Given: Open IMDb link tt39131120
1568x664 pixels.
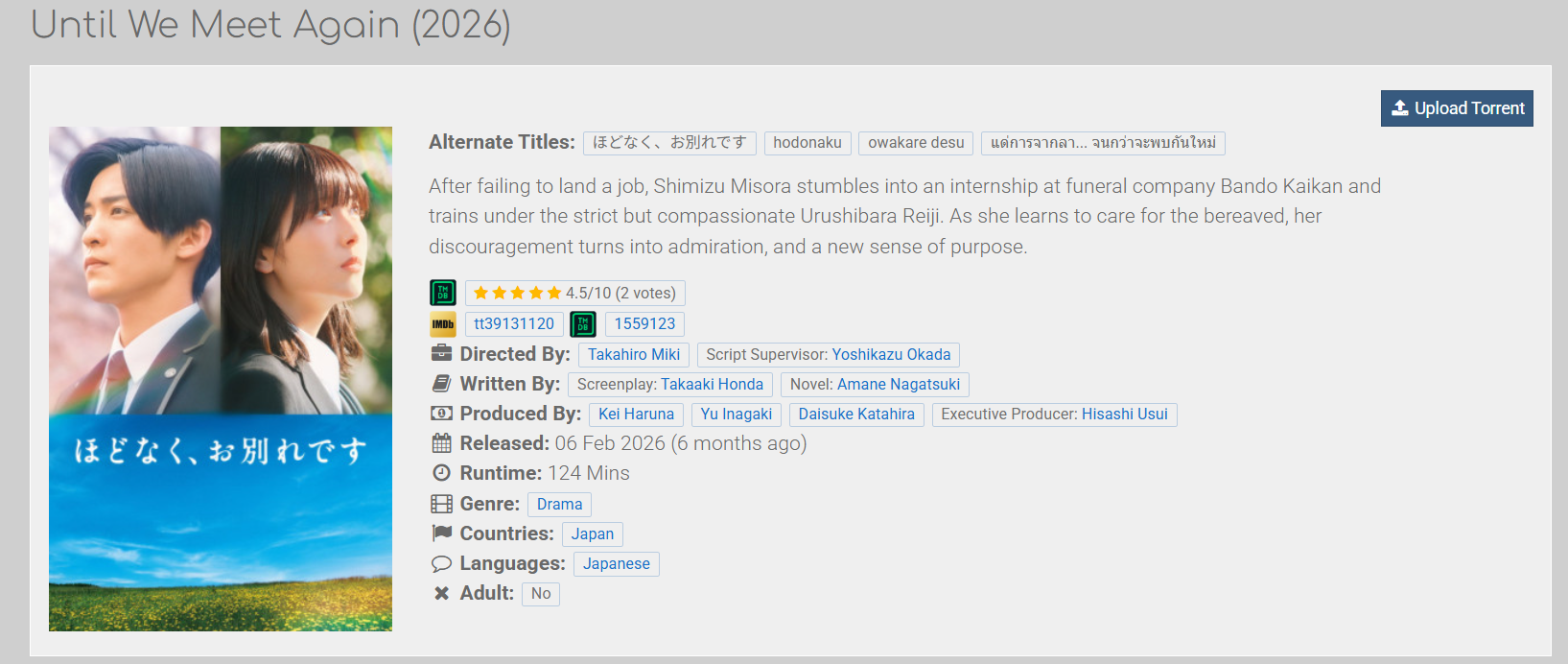Looking at the screenshot, I should 514,324.
